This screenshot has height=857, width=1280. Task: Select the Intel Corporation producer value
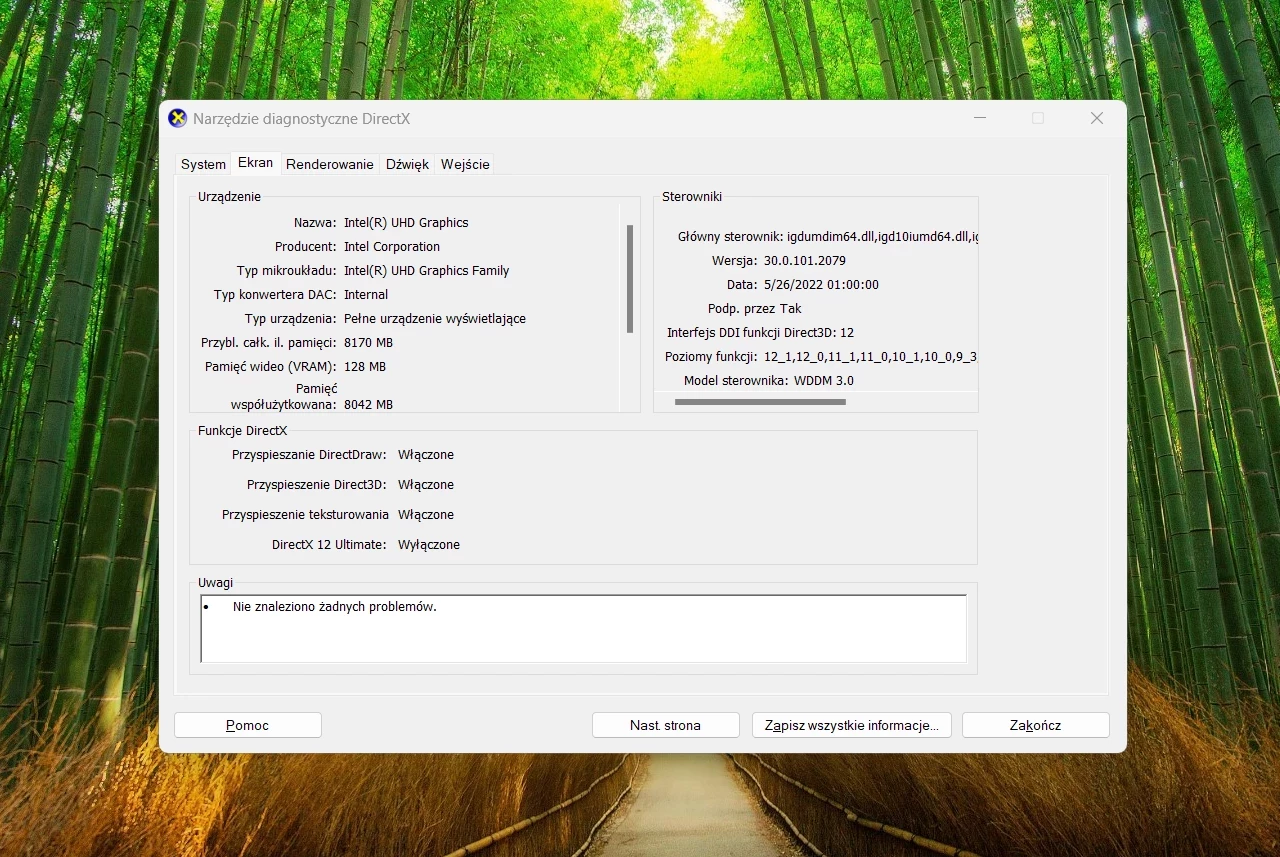[x=392, y=247]
